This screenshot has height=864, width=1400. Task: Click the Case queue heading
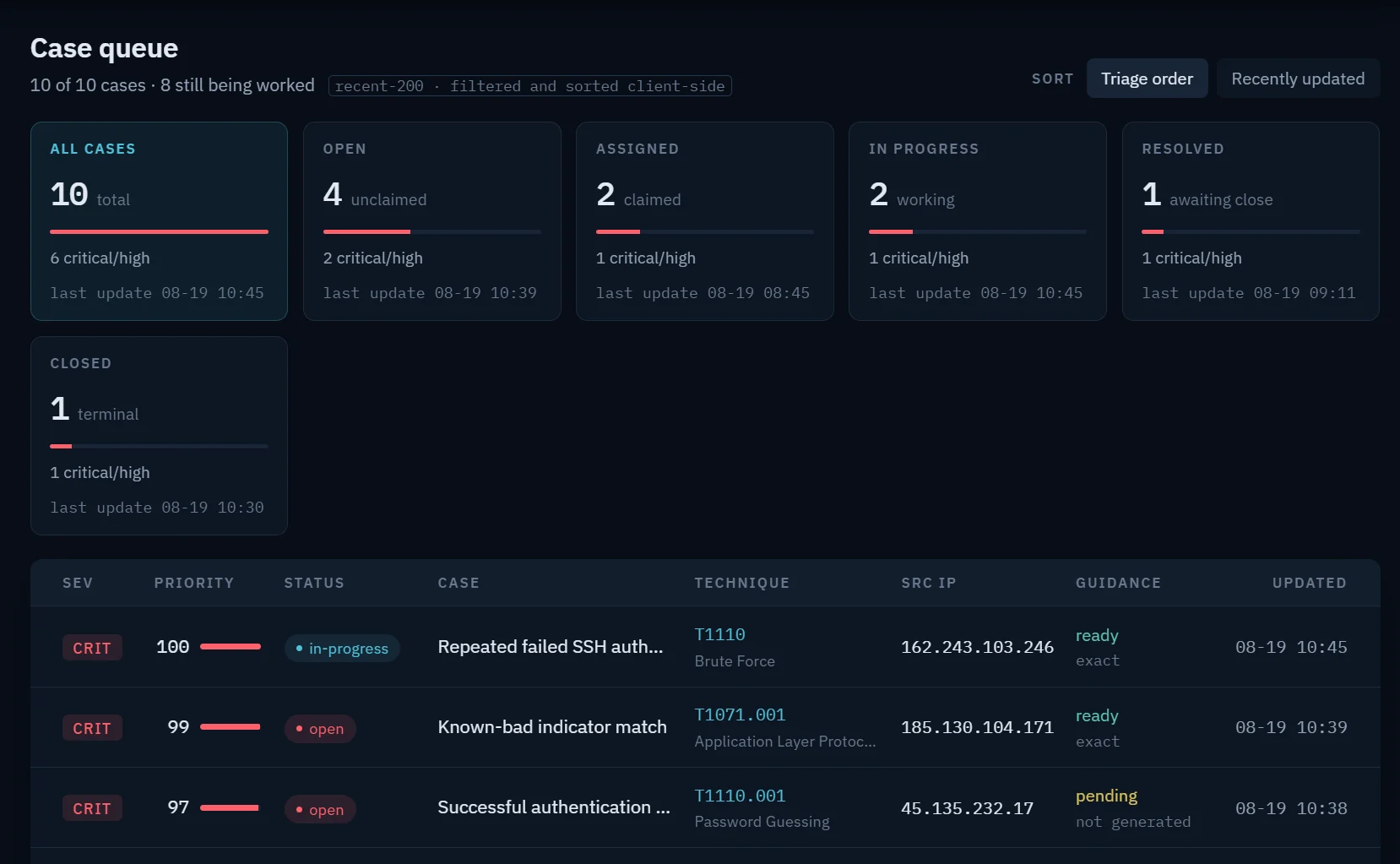point(104,48)
